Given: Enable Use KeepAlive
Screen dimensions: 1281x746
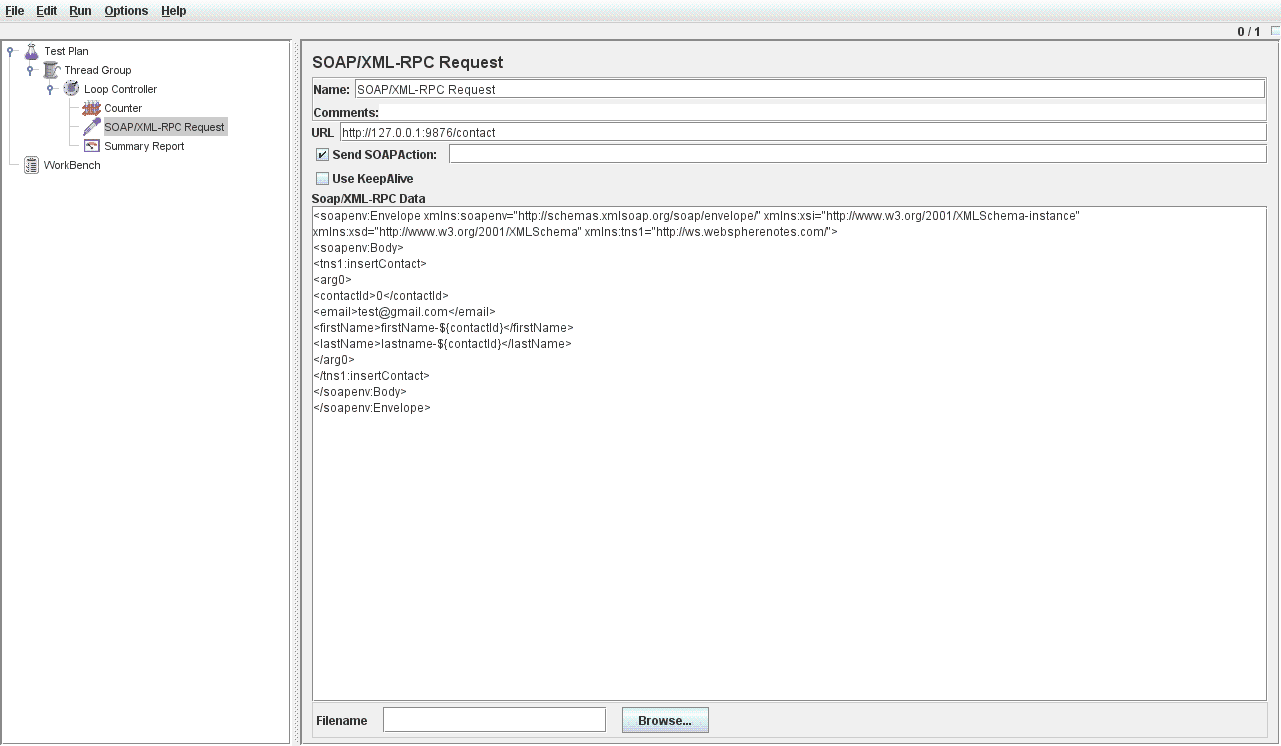Looking at the screenshot, I should point(322,178).
